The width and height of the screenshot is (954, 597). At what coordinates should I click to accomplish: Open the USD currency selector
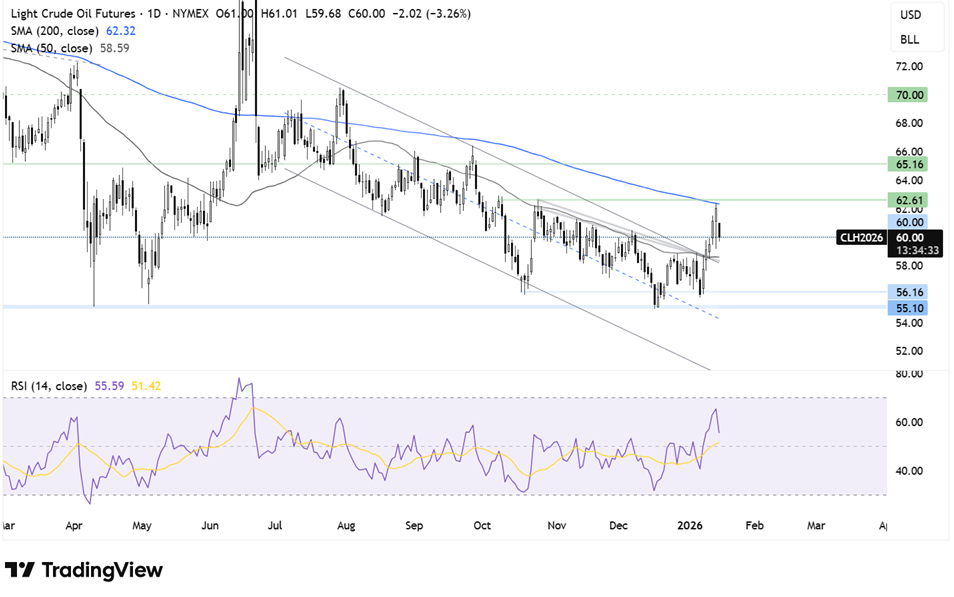910,15
